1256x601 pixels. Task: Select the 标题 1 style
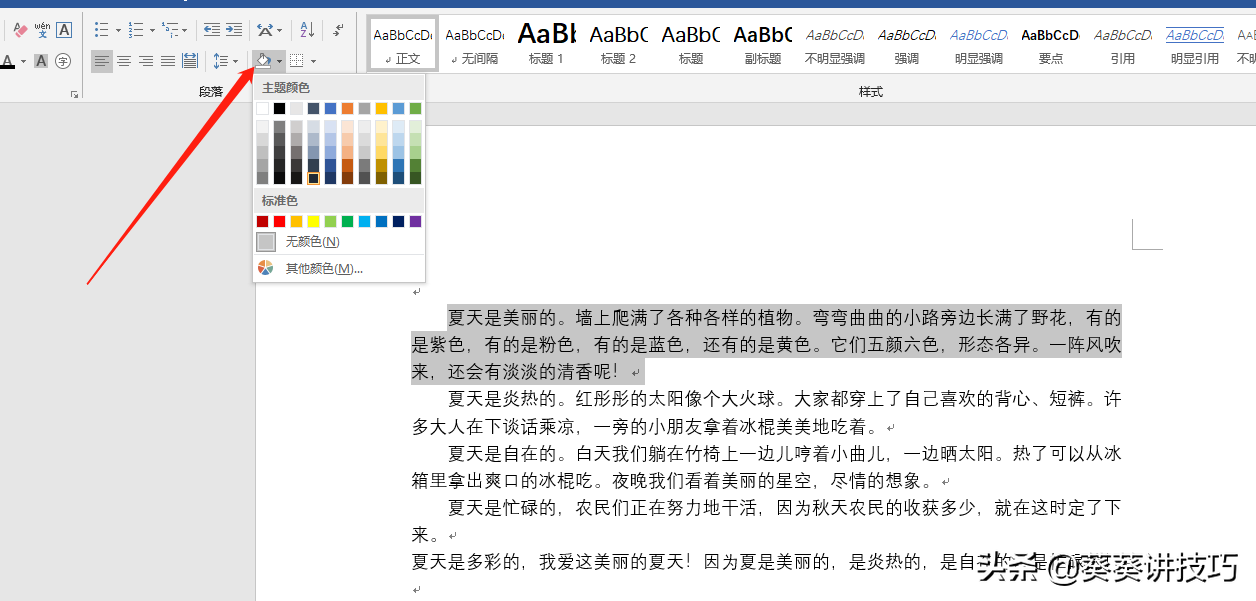pyautogui.click(x=546, y=40)
